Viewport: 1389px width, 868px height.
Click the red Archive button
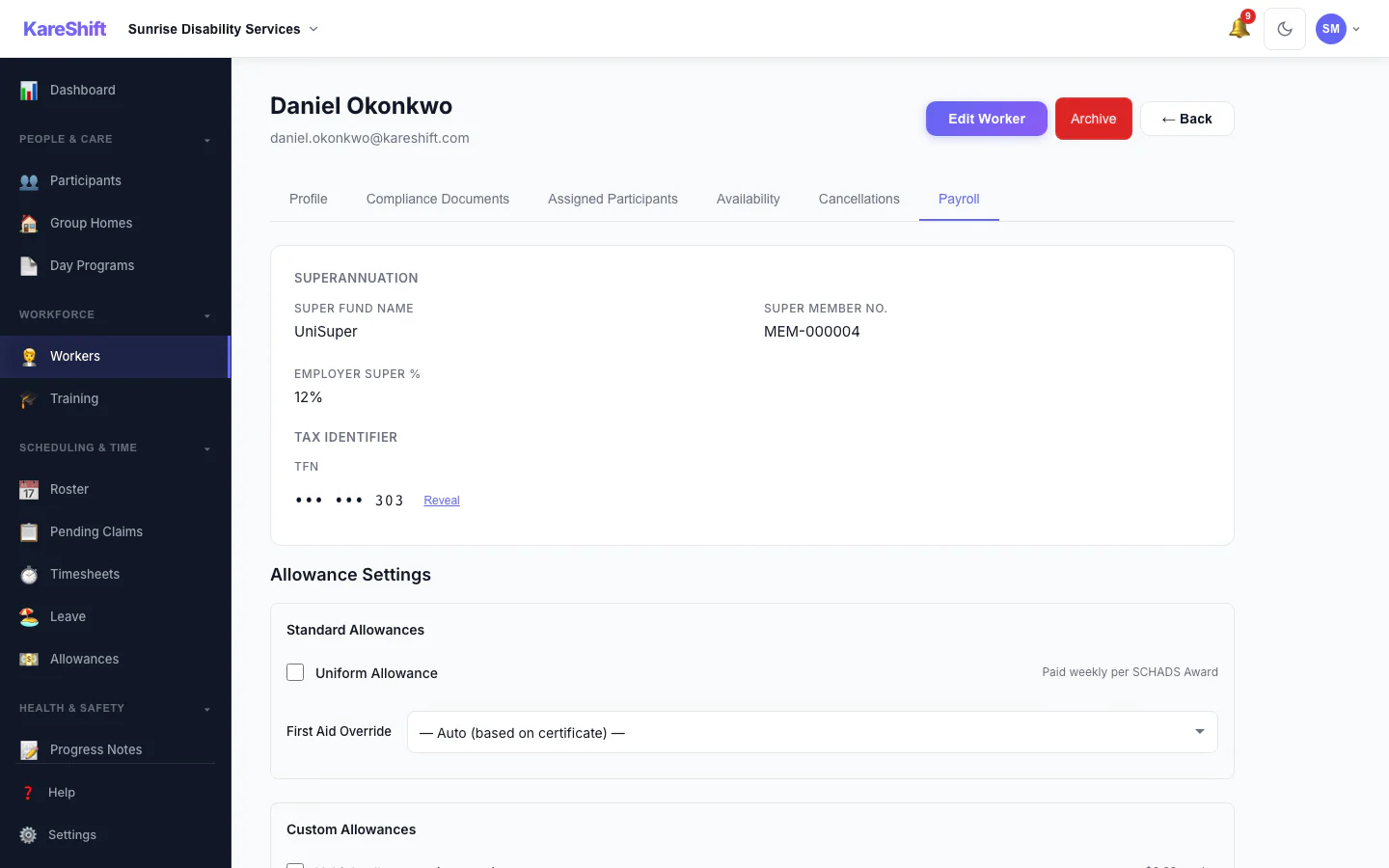1094,119
